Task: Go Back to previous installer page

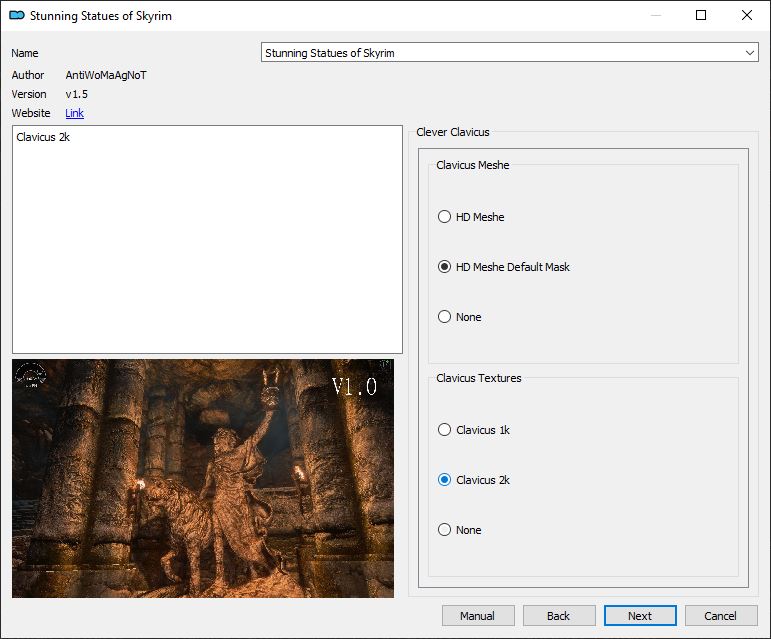Action: (559, 616)
